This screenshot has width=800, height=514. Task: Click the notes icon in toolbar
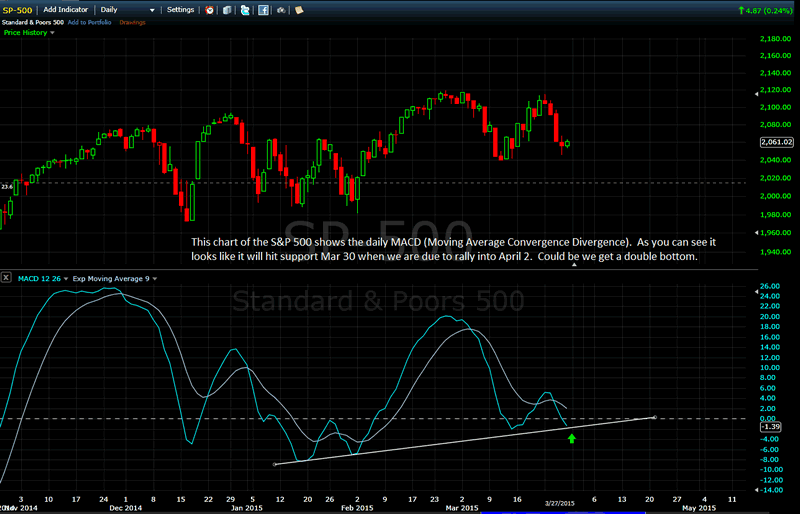tap(298, 9)
